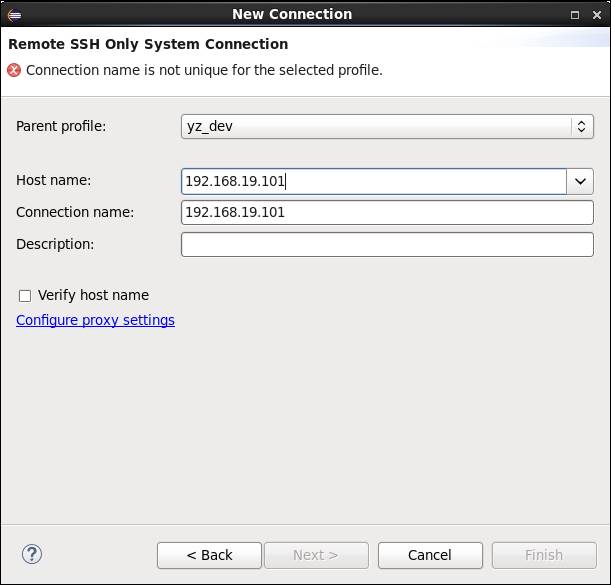The image size is (611, 585).
Task: Open Configure proxy settings link
Action: 95,320
